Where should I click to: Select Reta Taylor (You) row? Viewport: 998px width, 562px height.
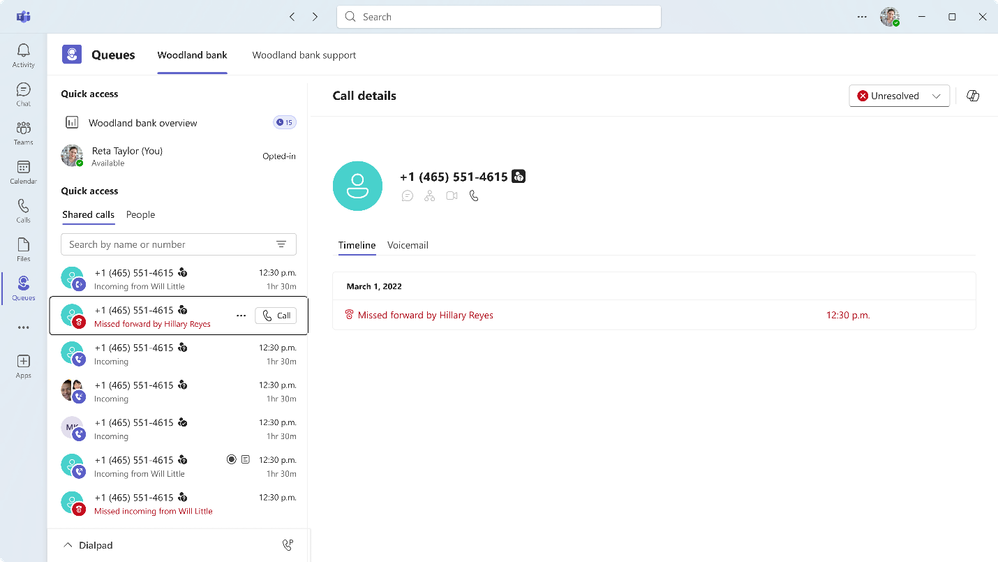(x=178, y=156)
